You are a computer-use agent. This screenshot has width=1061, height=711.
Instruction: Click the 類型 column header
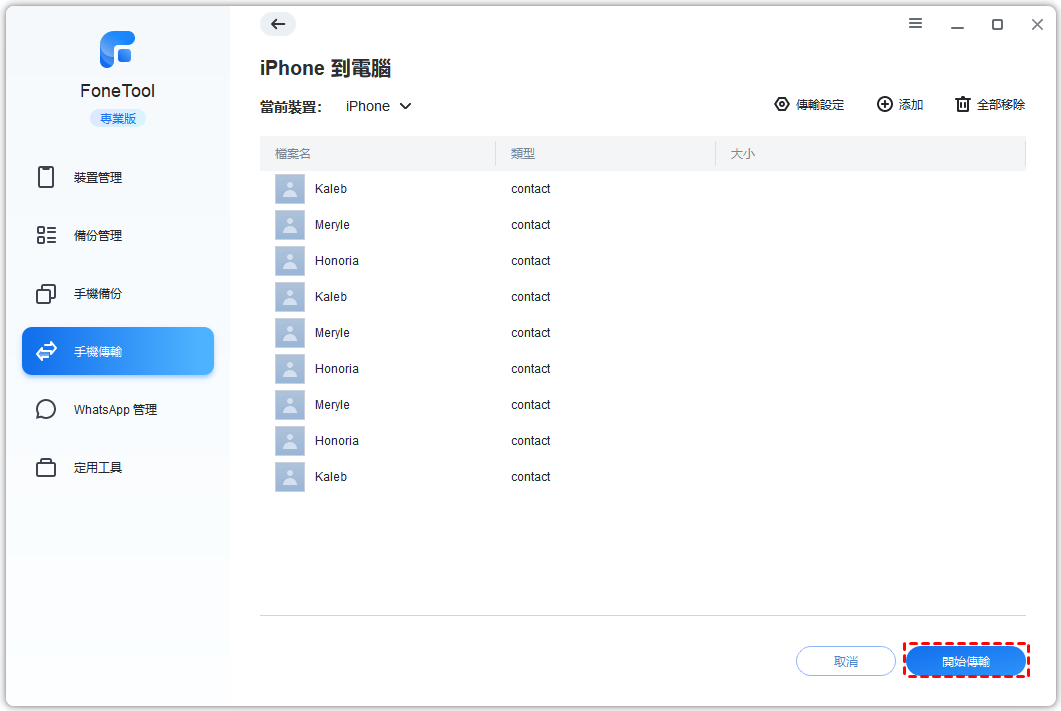coord(523,154)
